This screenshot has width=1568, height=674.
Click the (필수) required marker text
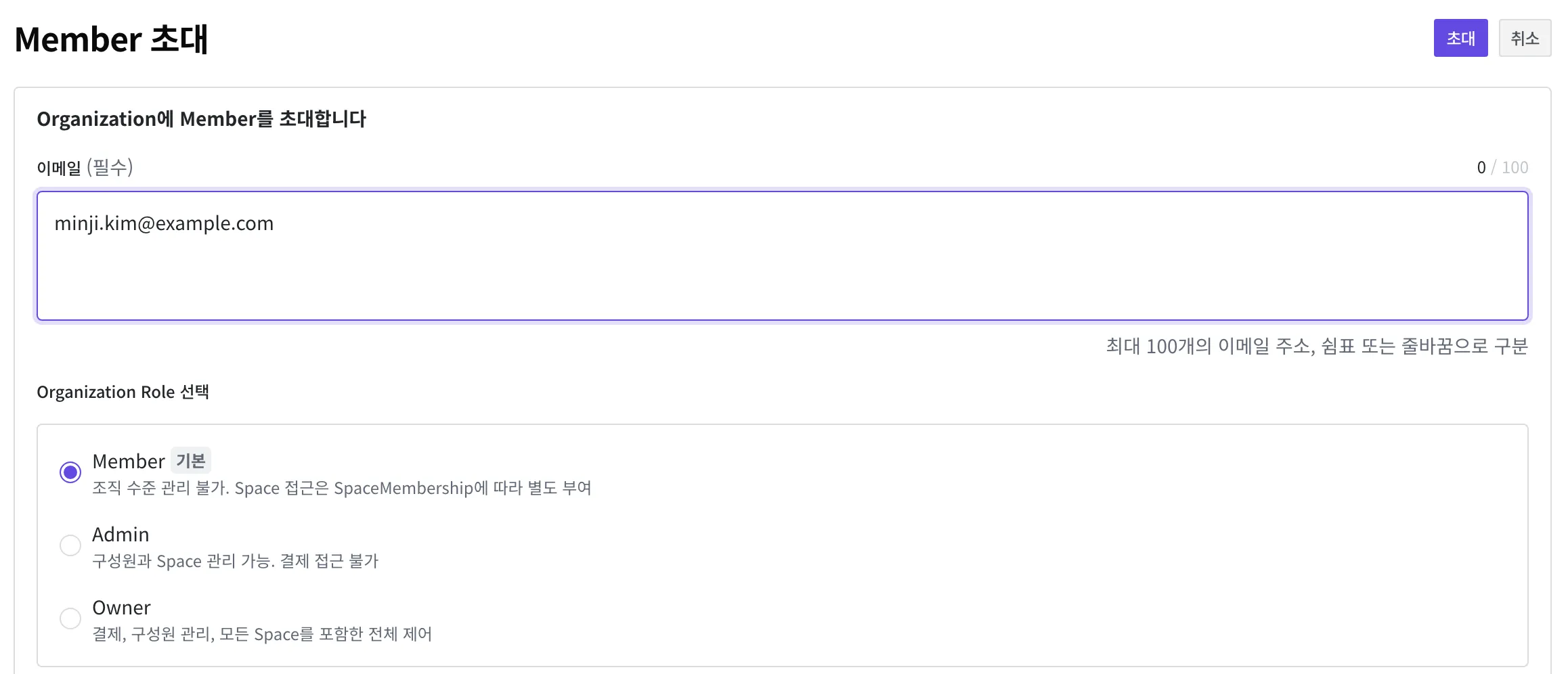coord(110,167)
